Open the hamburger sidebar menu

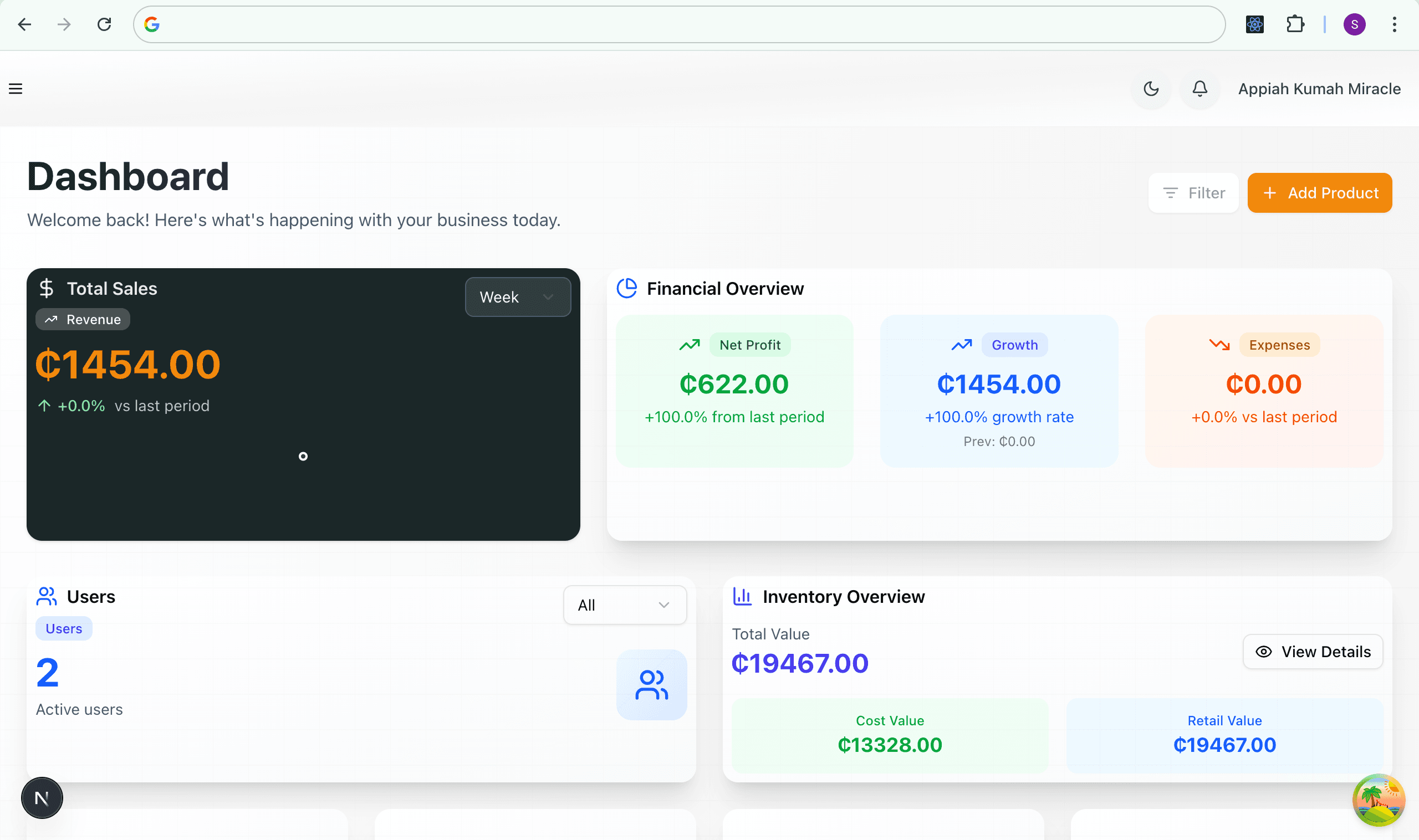click(16, 89)
